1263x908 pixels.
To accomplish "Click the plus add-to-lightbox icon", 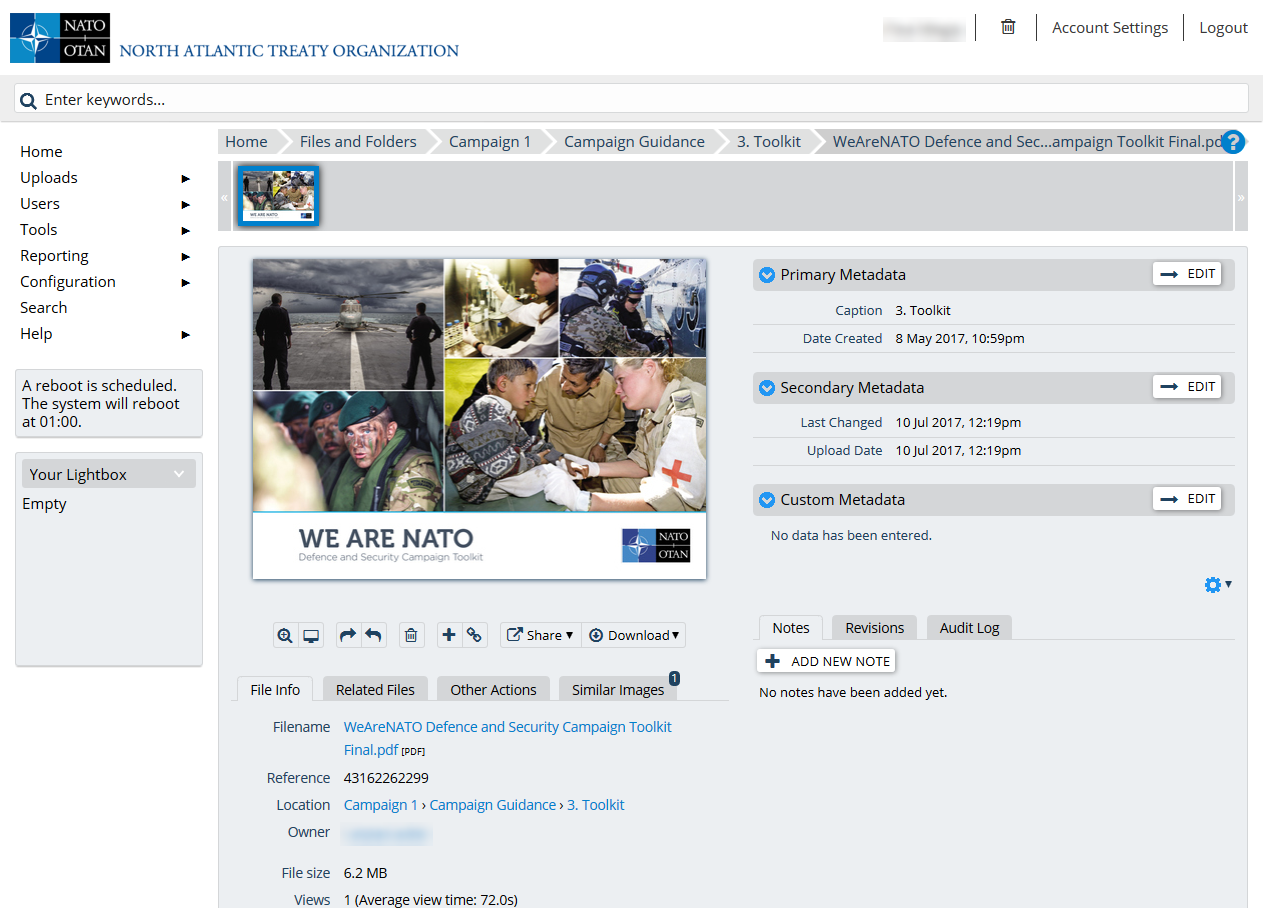I will point(449,635).
